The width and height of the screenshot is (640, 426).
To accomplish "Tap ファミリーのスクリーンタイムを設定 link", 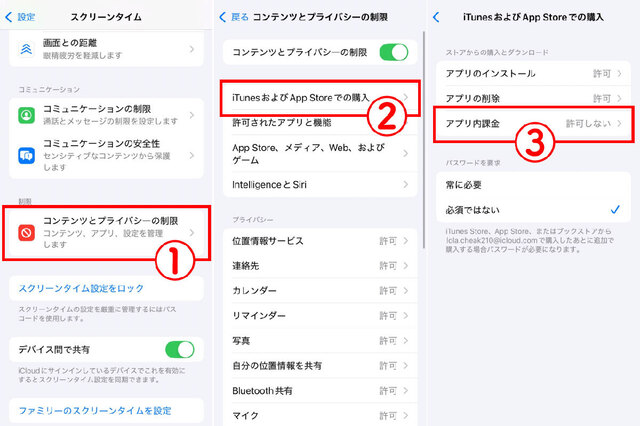I will [95, 410].
